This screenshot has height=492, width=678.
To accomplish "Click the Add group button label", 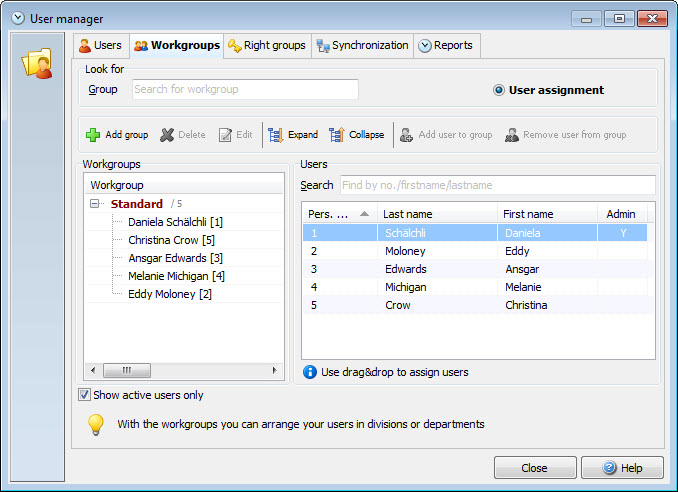I will click(x=127, y=135).
